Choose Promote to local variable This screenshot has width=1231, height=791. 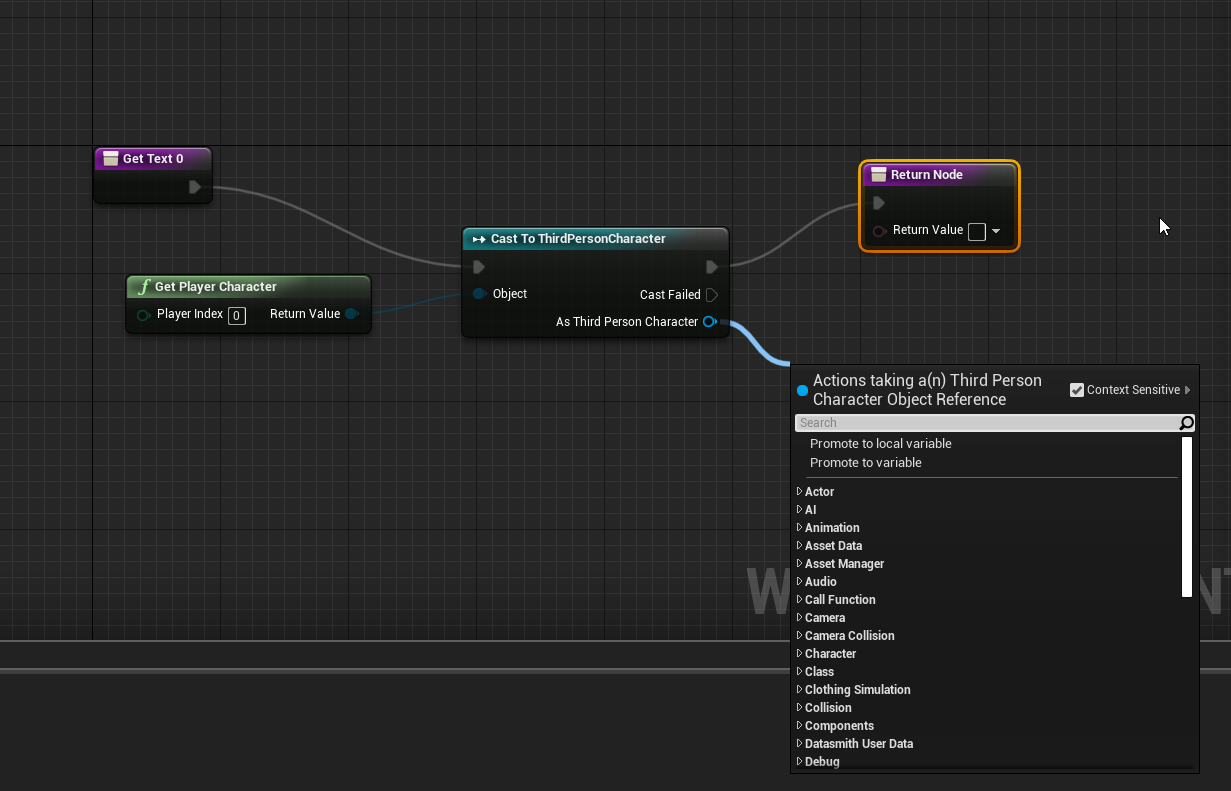click(x=881, y=444)
